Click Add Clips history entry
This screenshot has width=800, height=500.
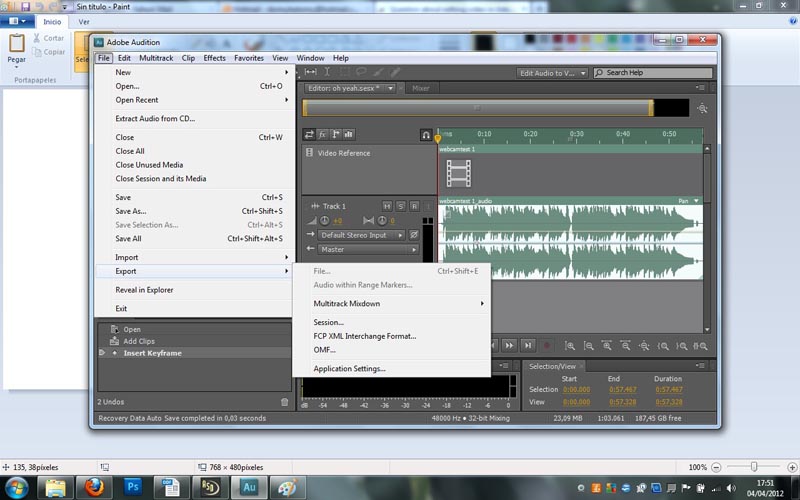coord(194,341)
